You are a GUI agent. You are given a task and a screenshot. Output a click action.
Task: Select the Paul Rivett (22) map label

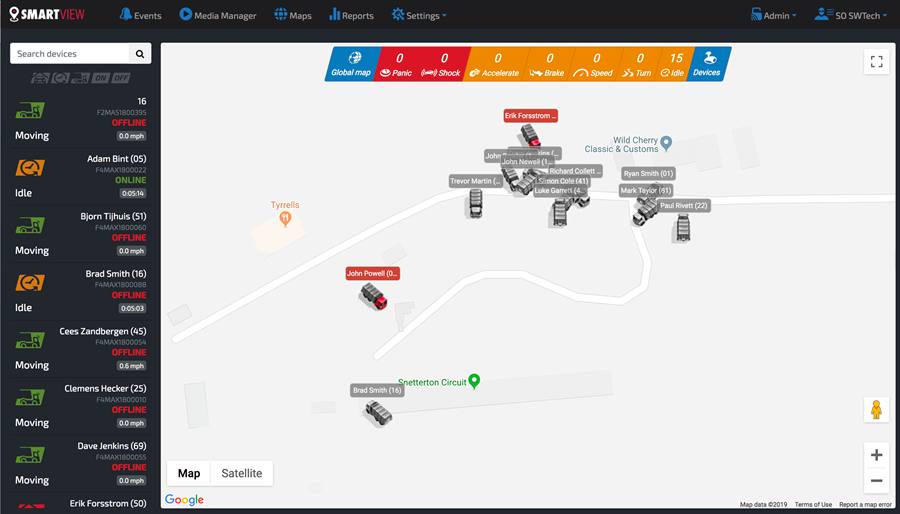[x=684, y=205]
